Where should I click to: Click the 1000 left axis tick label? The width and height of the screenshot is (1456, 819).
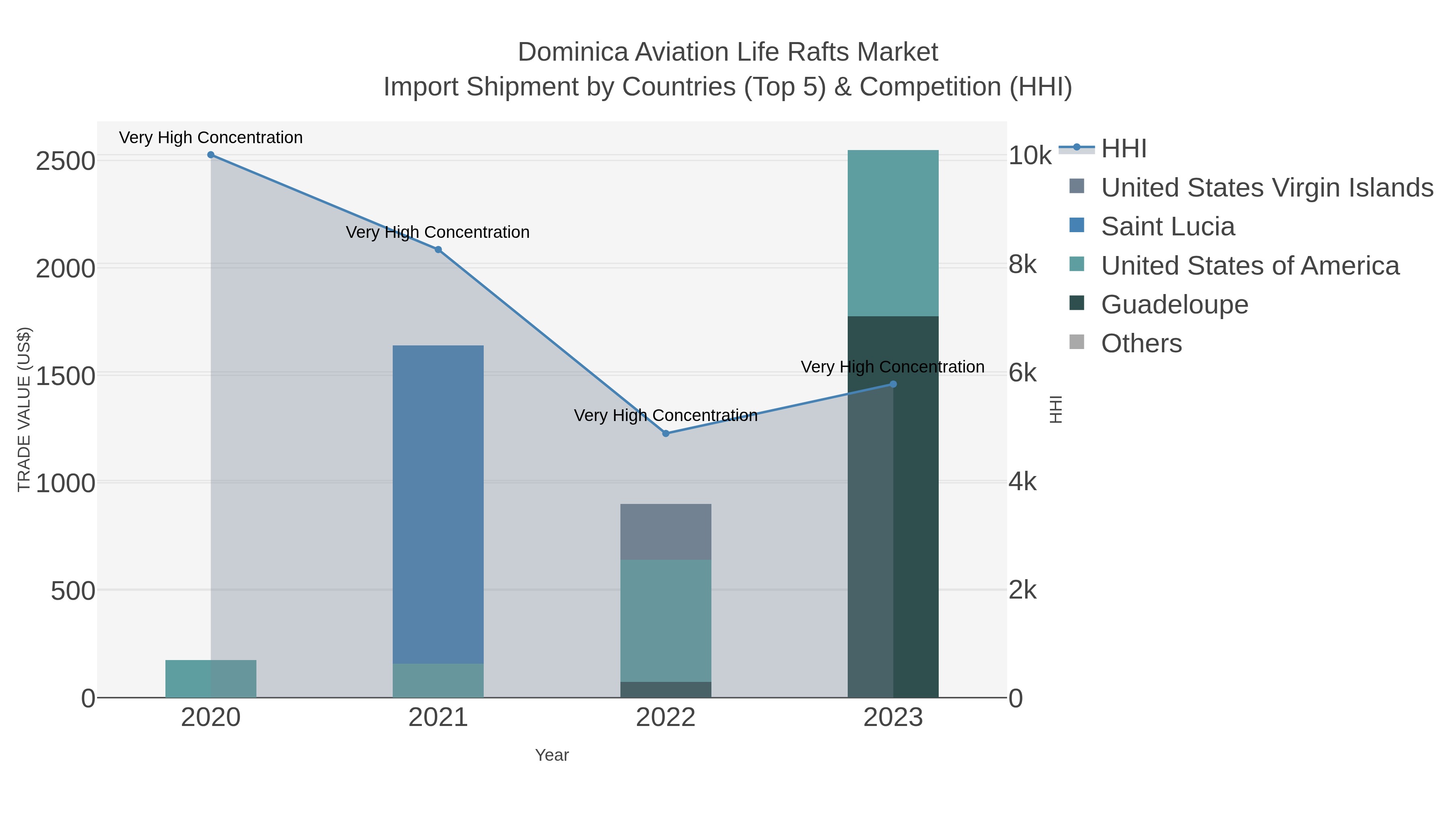[66, 484]
